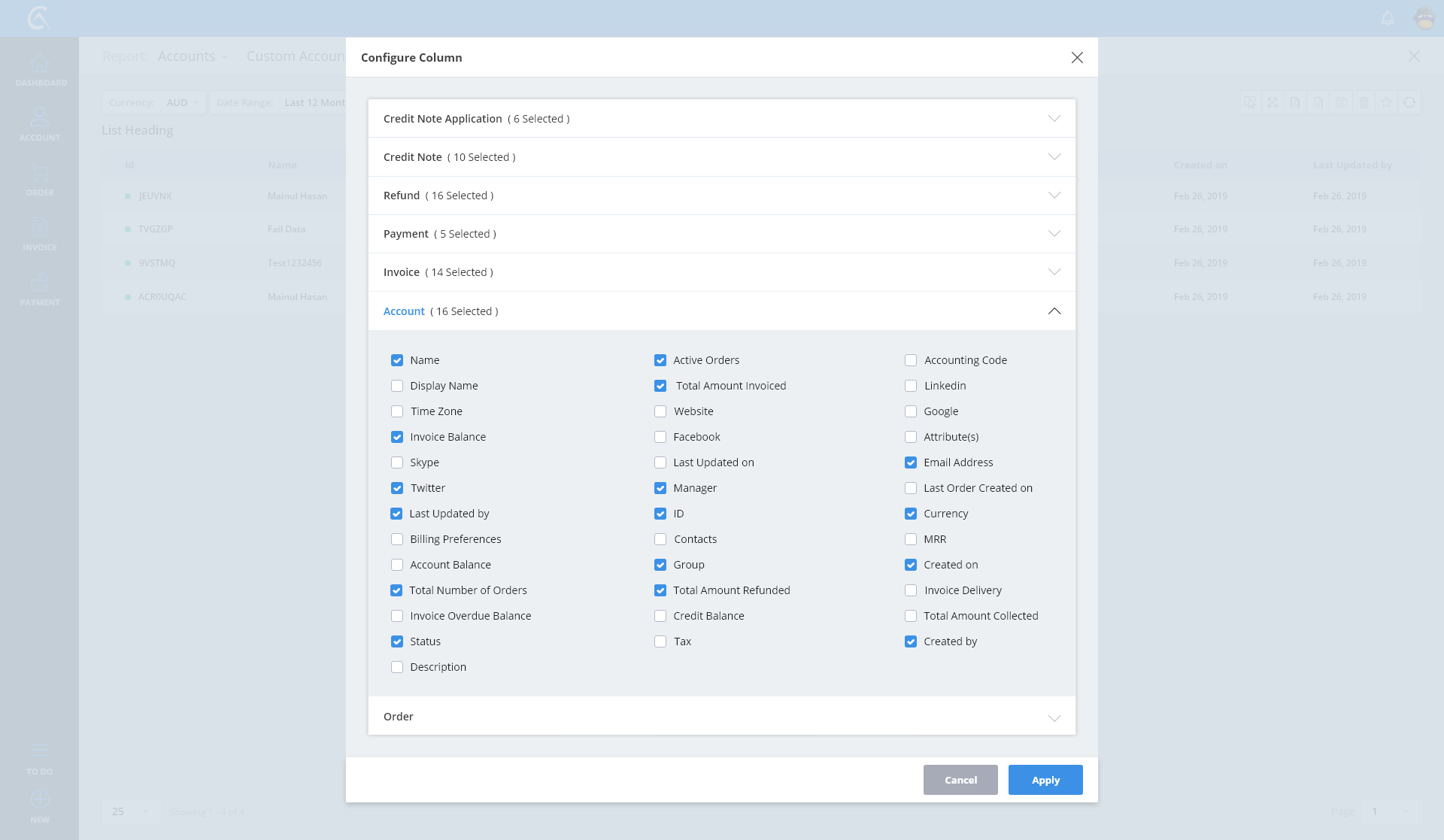Image resolution: width=1444 pixels, height=840 pixels.
Task: Tick the MRR checkbox
Action: click(911, 539)
